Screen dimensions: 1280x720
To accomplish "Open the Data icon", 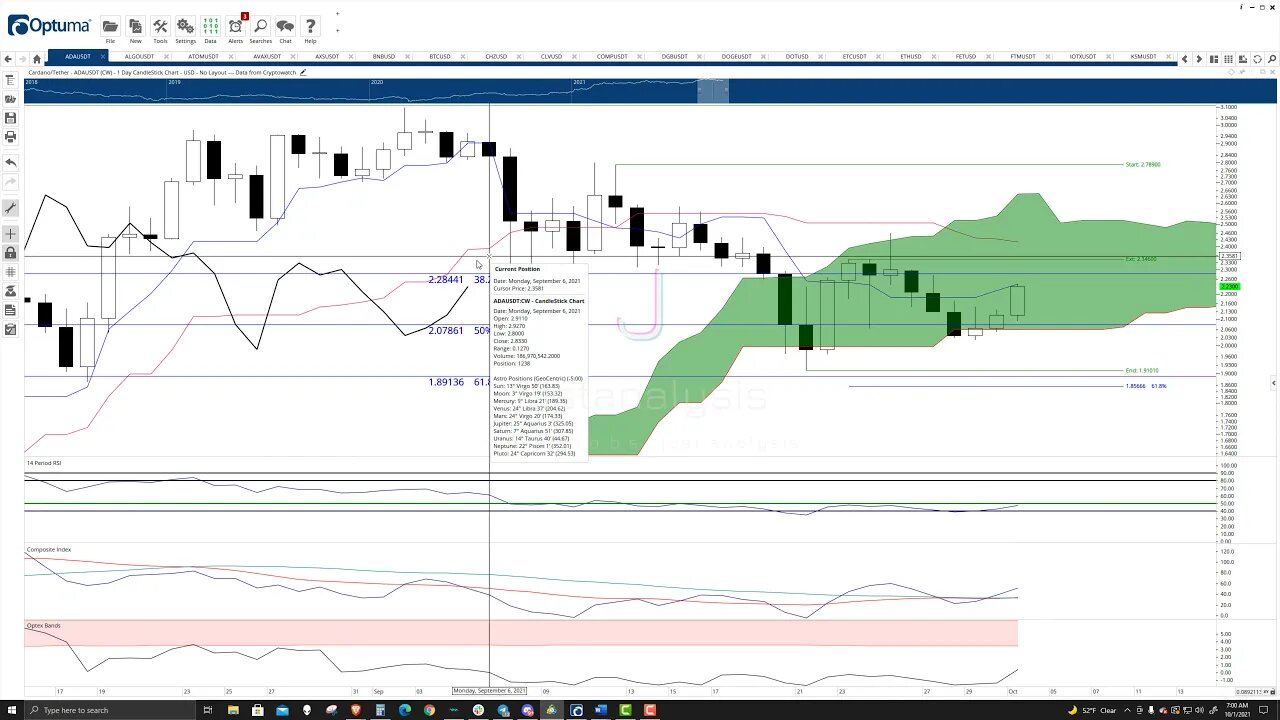I will (x=210, y=27).
